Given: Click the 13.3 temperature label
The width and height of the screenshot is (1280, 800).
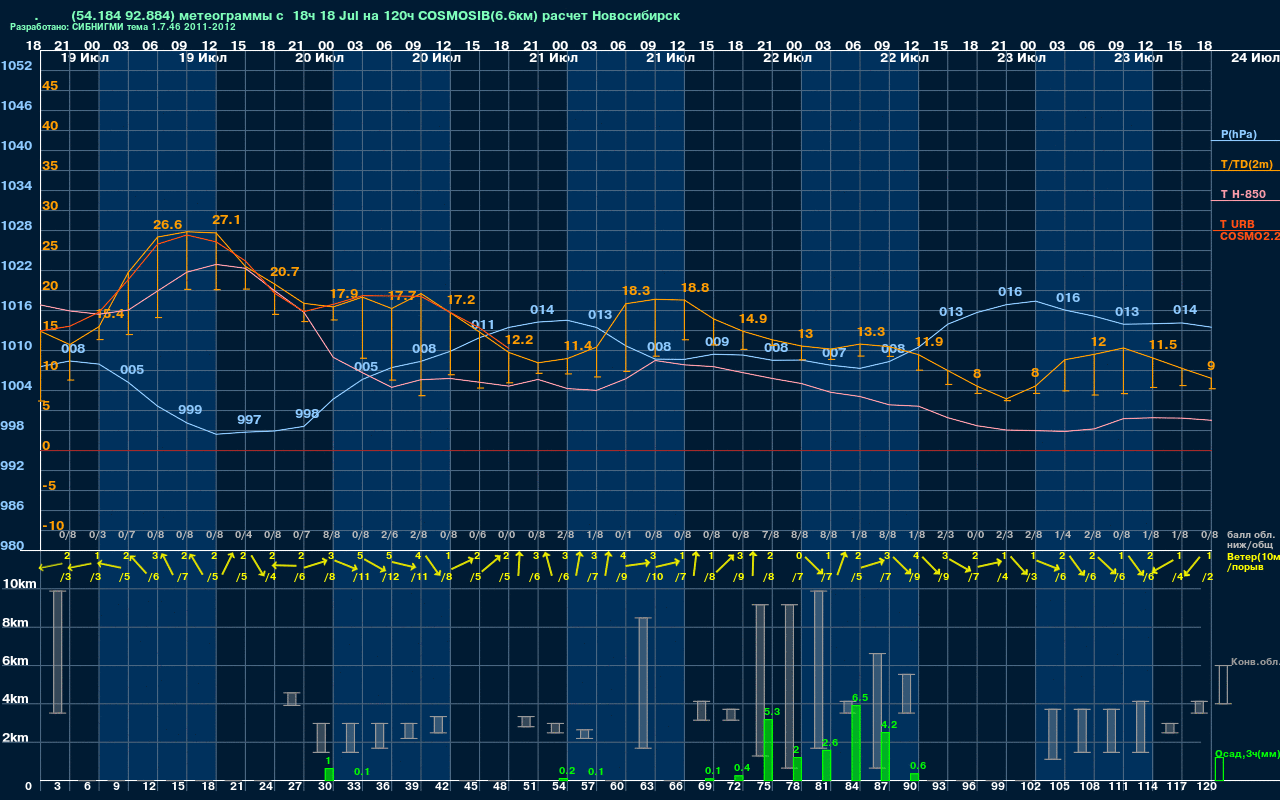Looking at the screenshot, I should tap(871, 332).
